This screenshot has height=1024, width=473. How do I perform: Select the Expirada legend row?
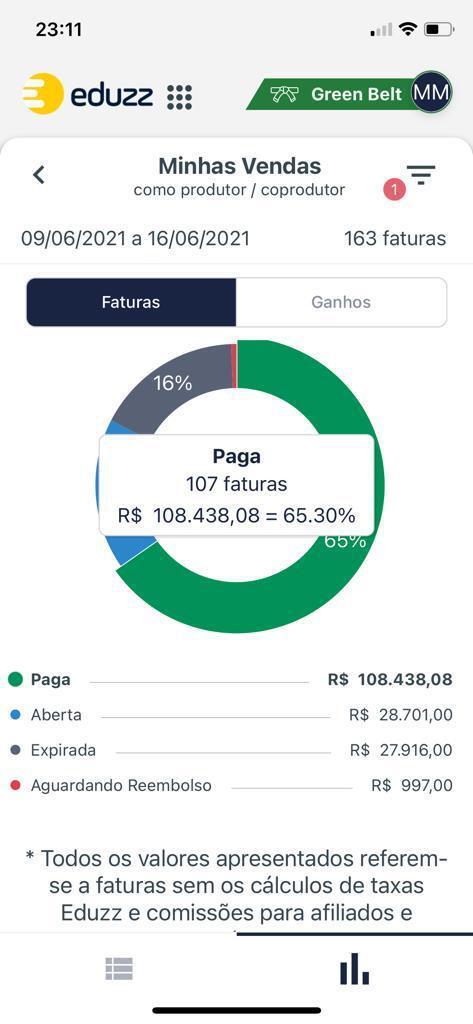(230, 750)
